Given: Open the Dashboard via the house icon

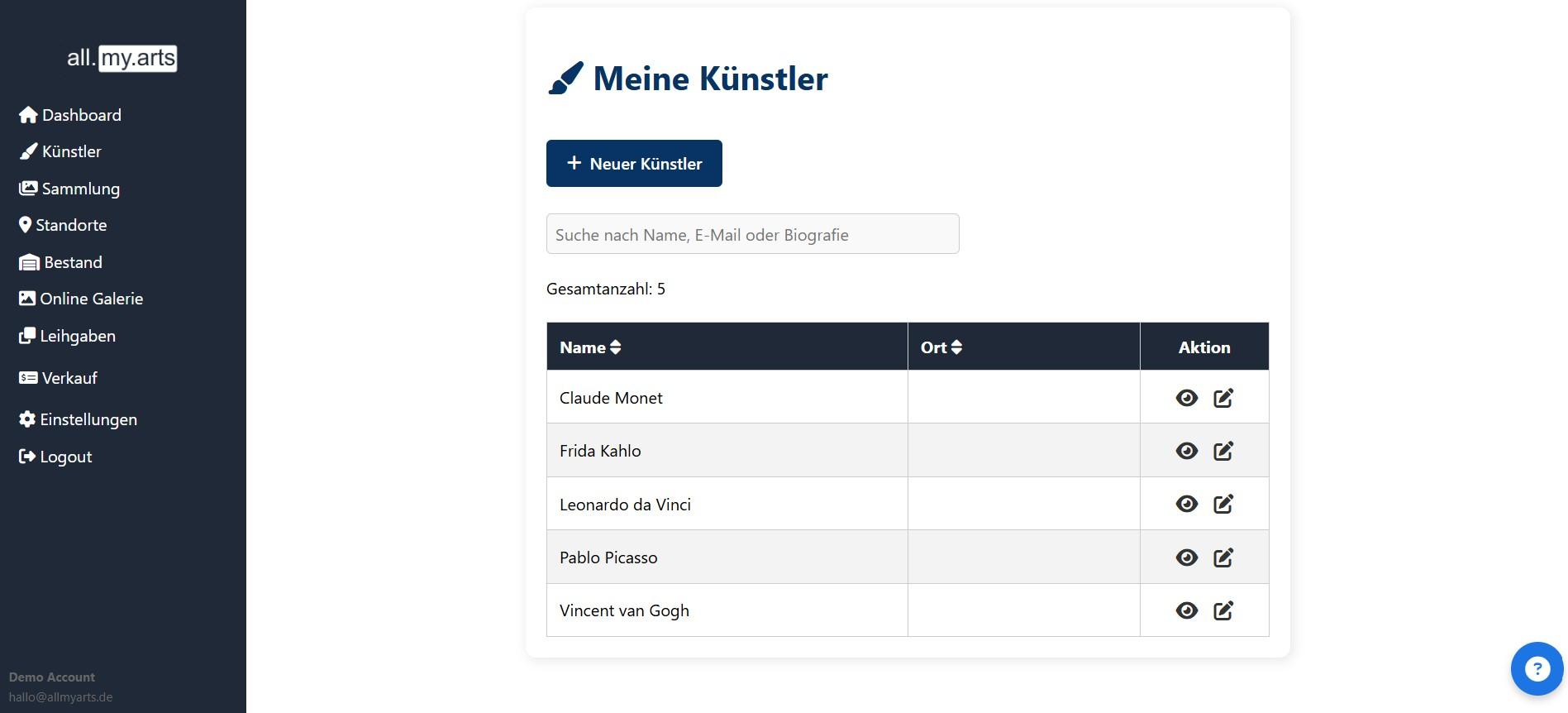Looking at the screenshot, I should (x=27, y=115).
